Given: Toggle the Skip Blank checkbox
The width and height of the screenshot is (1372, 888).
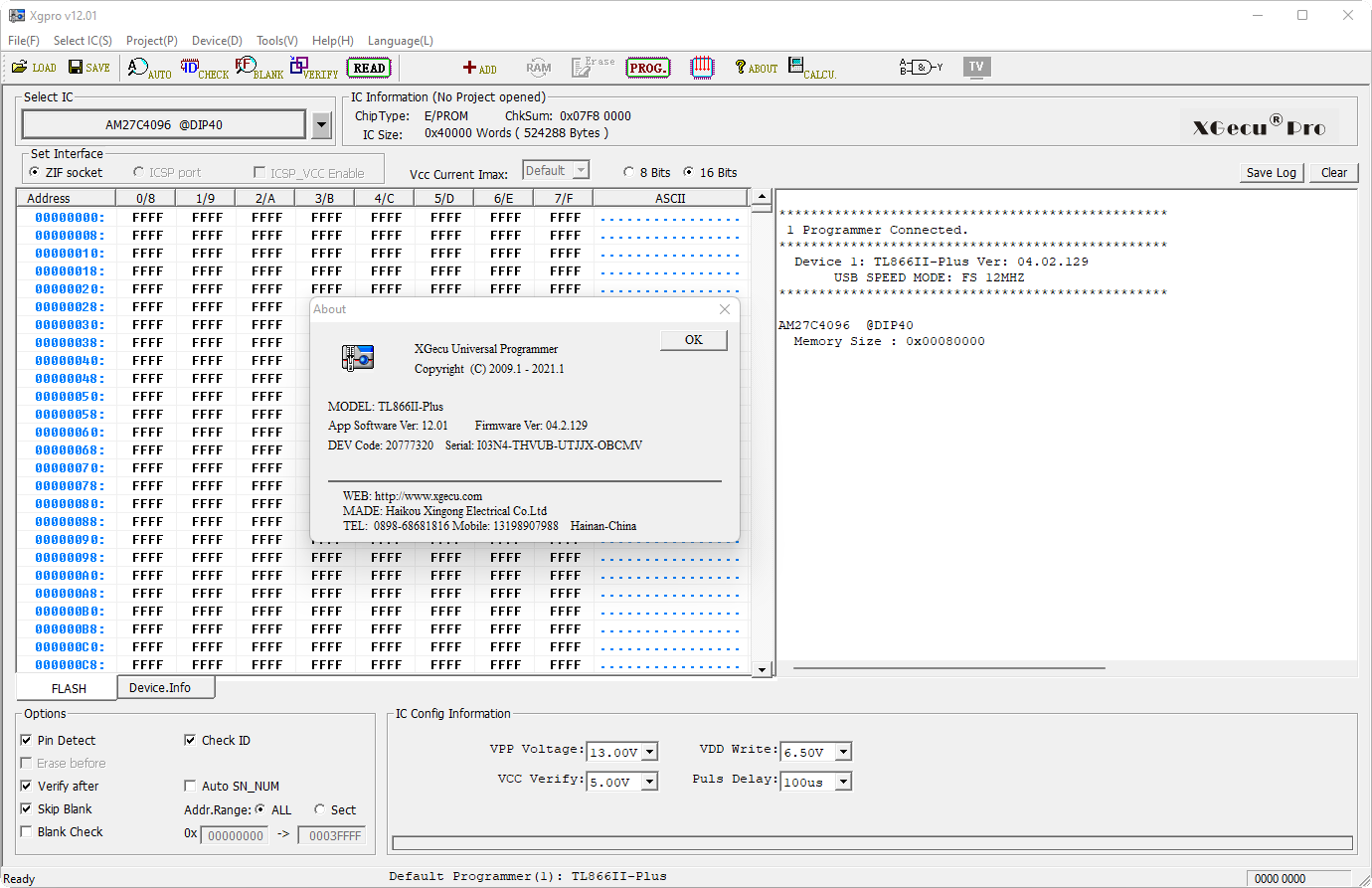Looking at the screenshot, I should 26,808.
